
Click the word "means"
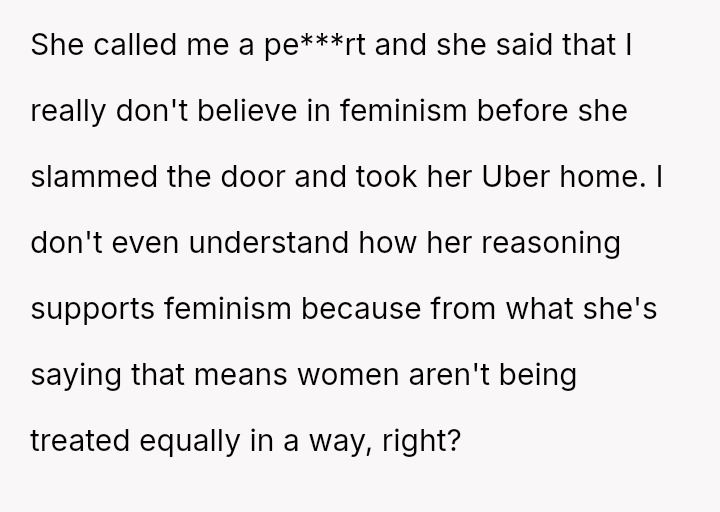tap(241, 376)
